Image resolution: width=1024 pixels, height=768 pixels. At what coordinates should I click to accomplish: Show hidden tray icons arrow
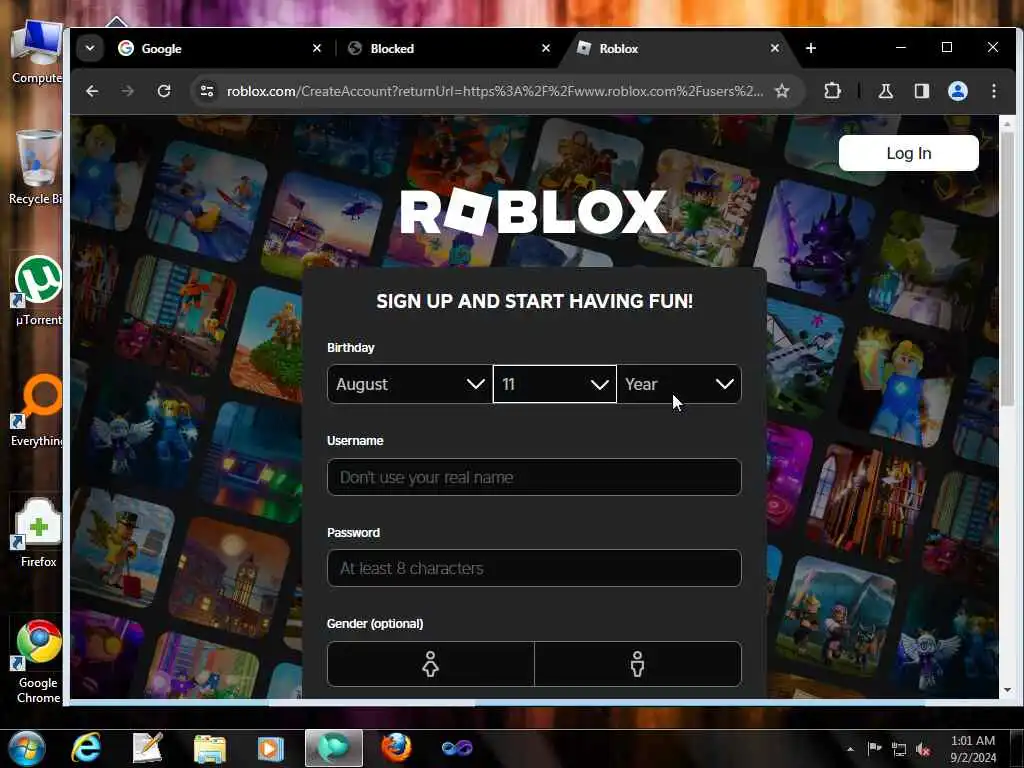click(x=850, y=749)
